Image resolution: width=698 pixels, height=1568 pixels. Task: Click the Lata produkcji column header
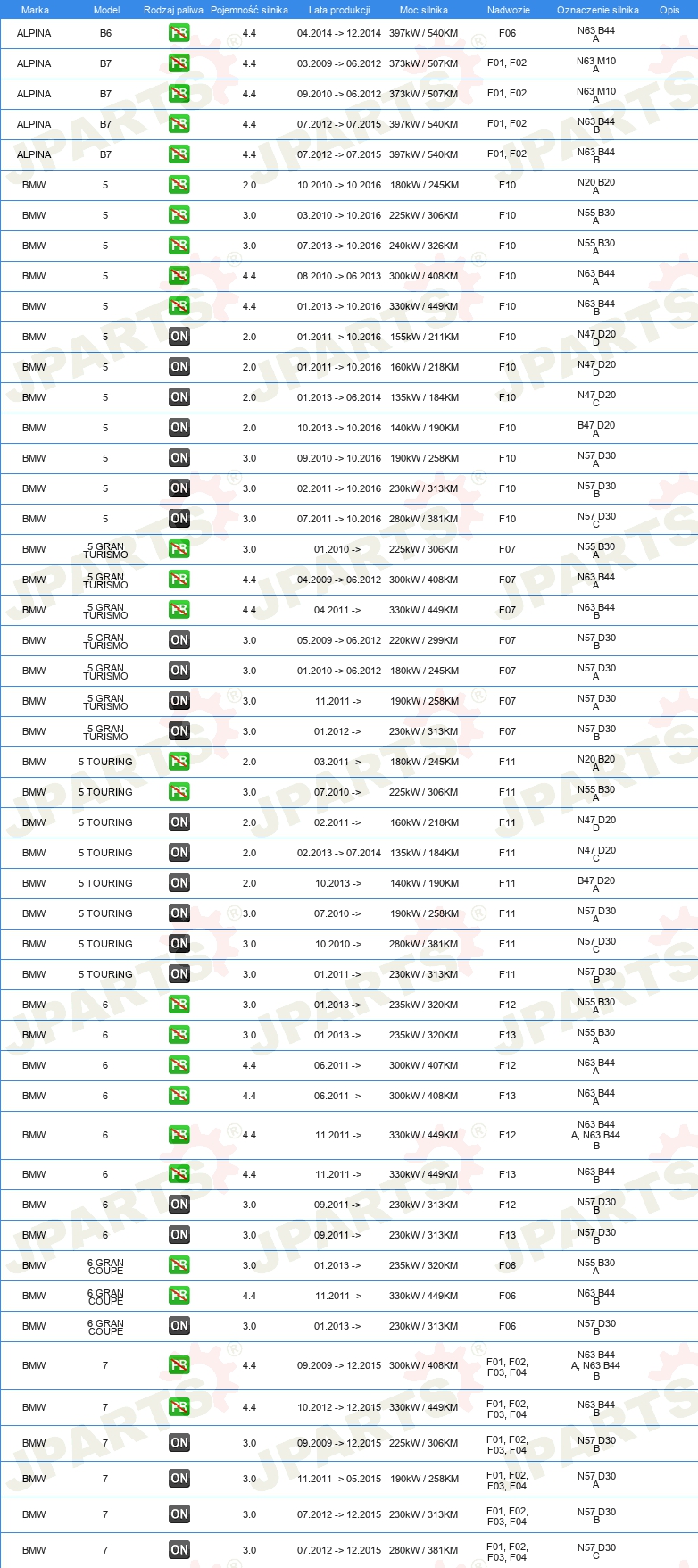point(339,10)
